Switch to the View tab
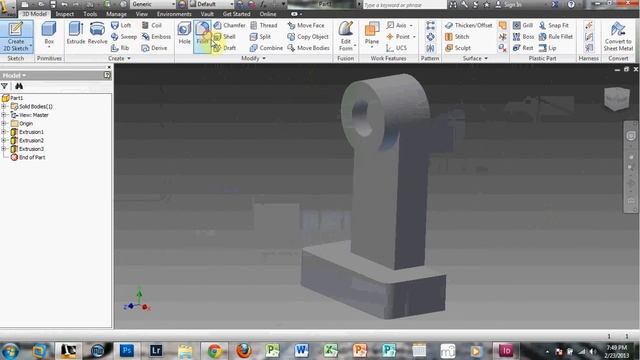 (142, 14)
